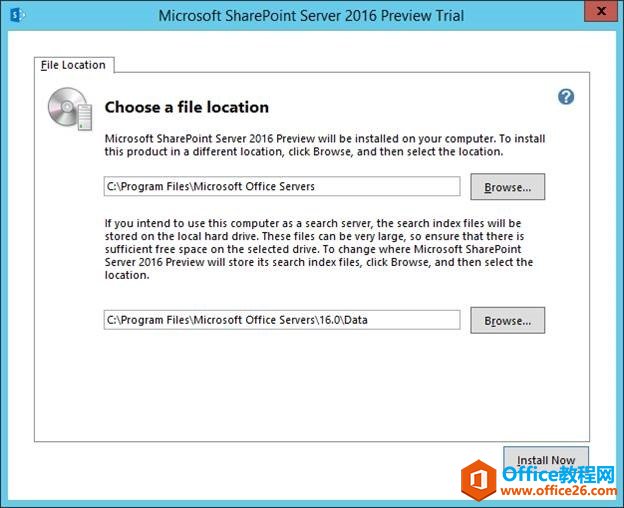Click the Choose a file location heading
The image size is (624, 508).
(187, 107)
